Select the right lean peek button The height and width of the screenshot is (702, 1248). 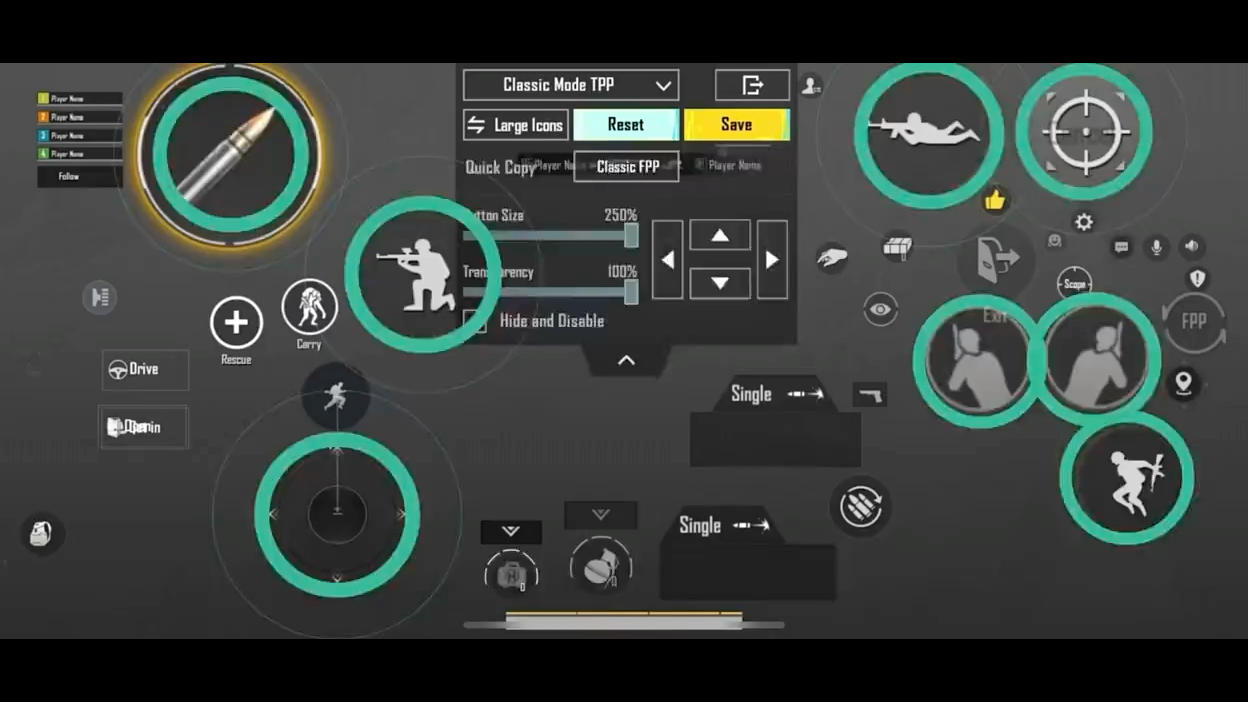[x=1097, y=359]
